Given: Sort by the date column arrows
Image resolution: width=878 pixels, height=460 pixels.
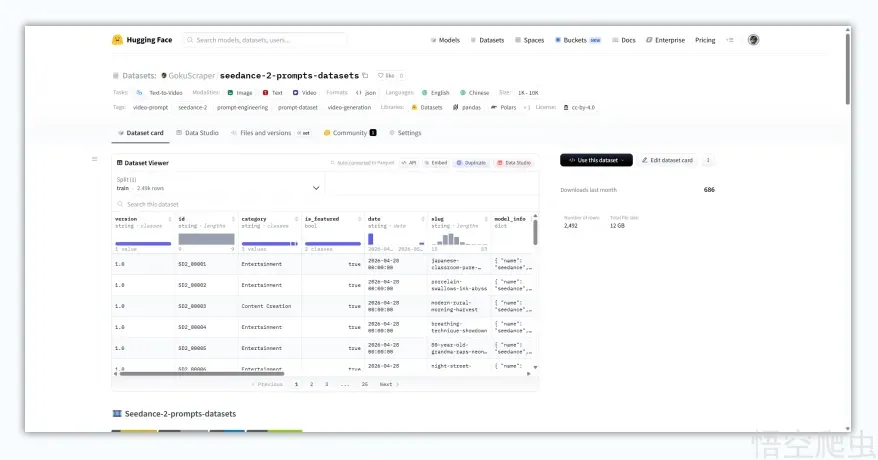Looking at the screenshot, I should coord(423,219).
